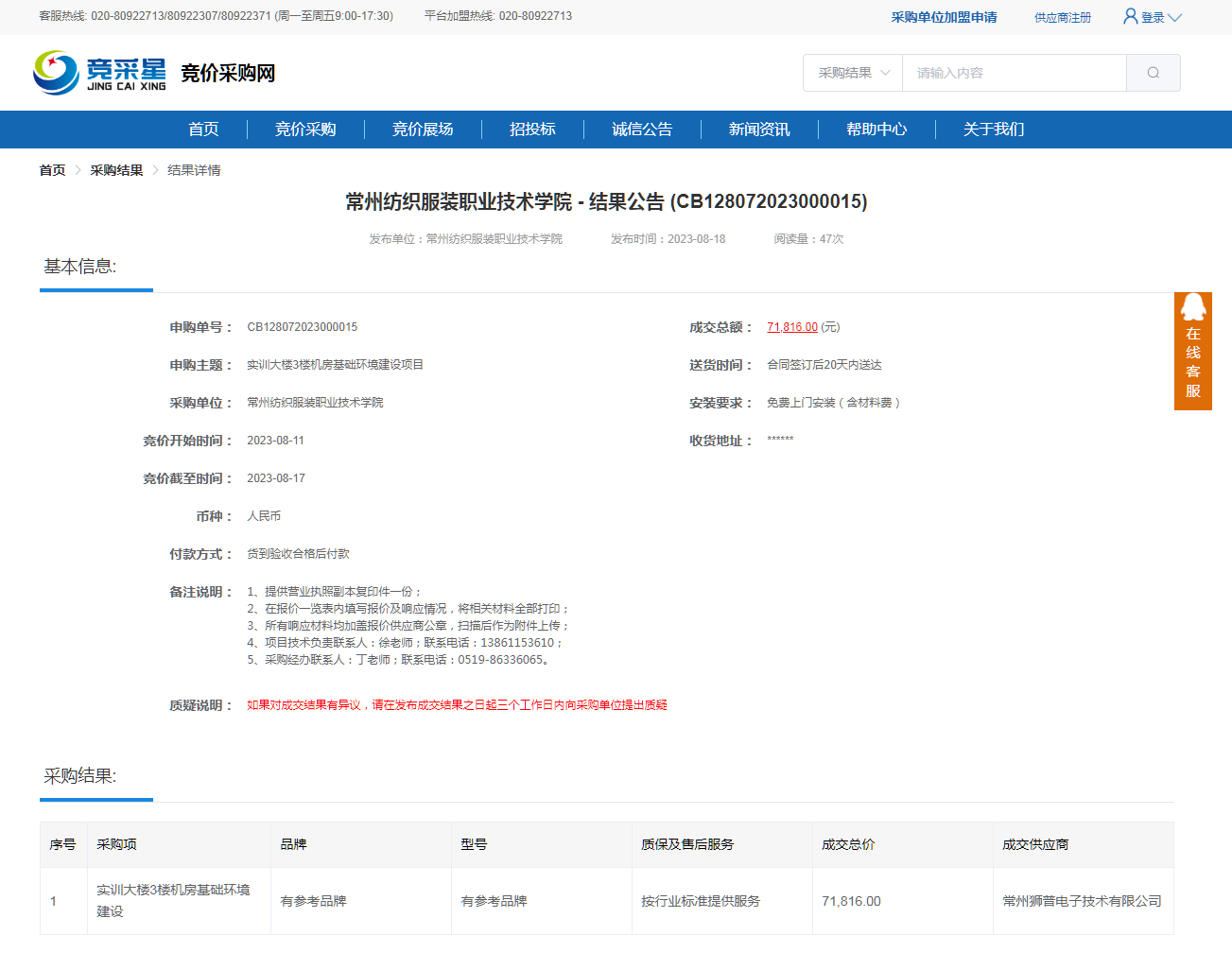The width and height of the screenshot is (1232, 970).
Task: Click the user login avatar icon
Action: pos(1130,16)
